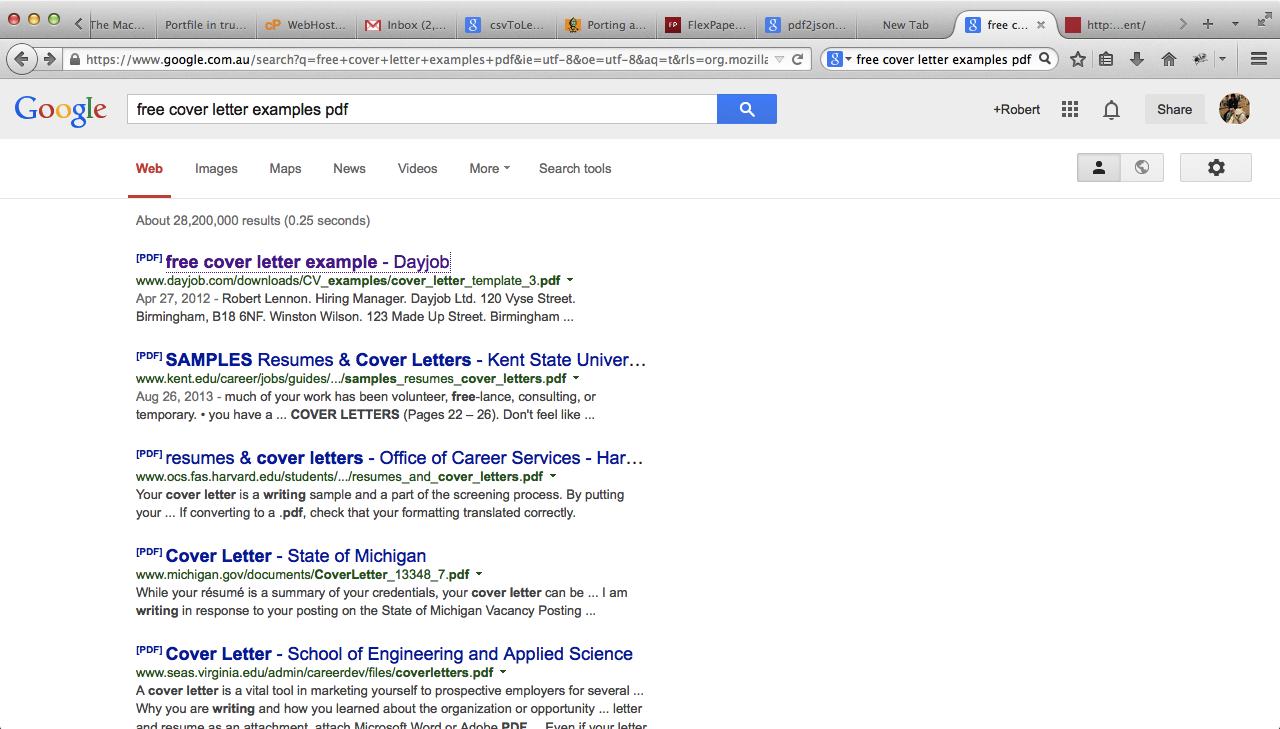This screenshot has width=1280, height=729.
Task: Open the Virginia result options arrow
Action: 503,673
